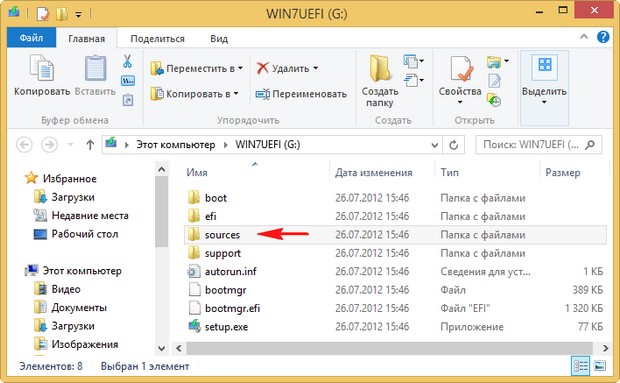The image size is (620, 383).
Task: Open the File (Файл) tab
Action: click(31, 38)
